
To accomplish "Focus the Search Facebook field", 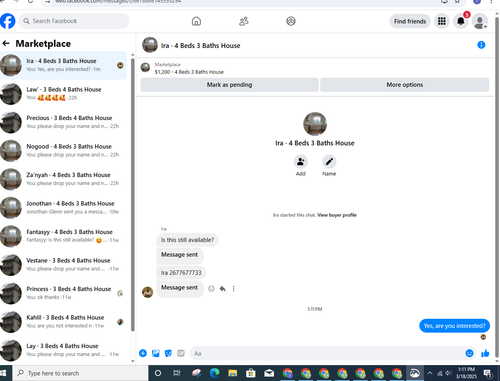I will click(x=74, y=21).
